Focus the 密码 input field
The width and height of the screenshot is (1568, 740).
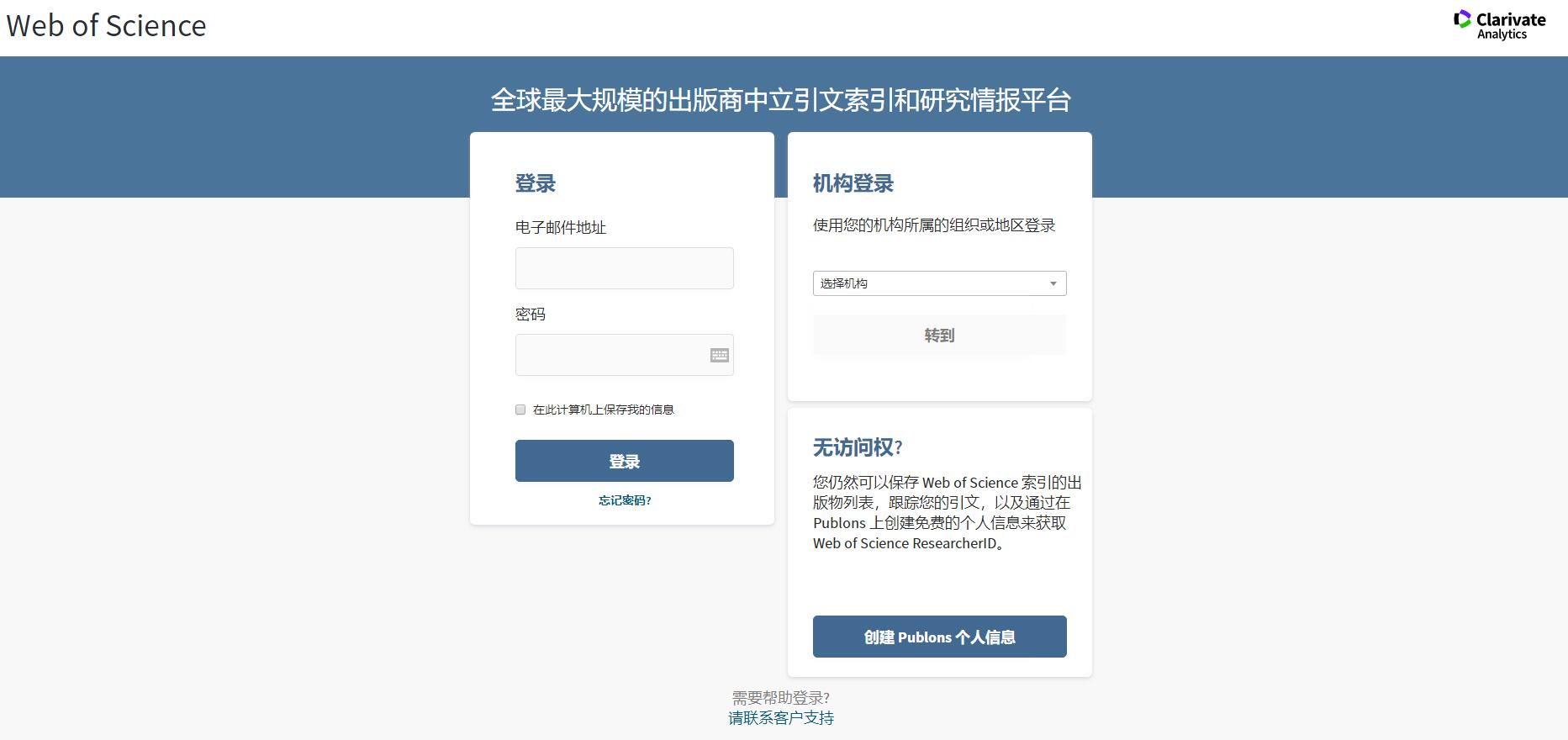(624, 355)
